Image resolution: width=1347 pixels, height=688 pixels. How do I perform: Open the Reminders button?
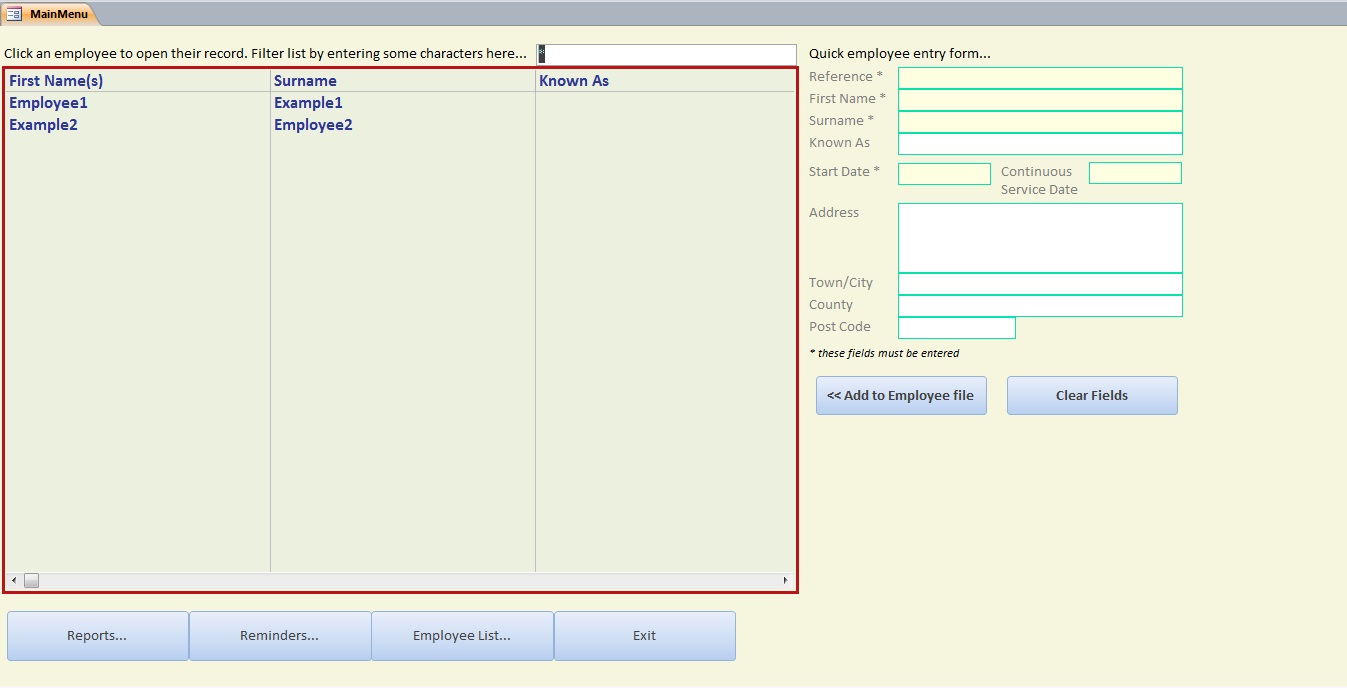point(280,636)
